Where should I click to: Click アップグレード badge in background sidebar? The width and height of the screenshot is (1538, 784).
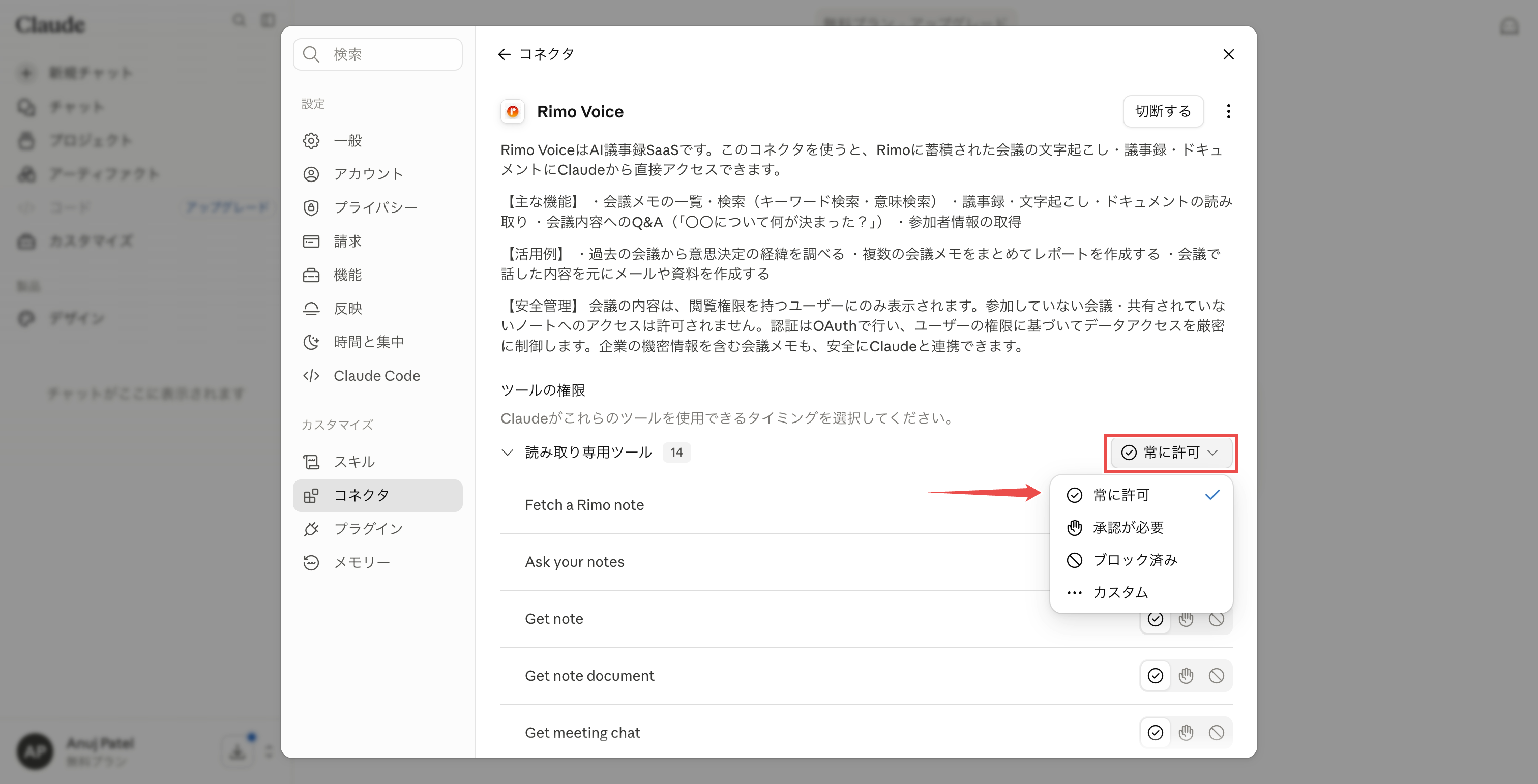click(x=227, y=207)
